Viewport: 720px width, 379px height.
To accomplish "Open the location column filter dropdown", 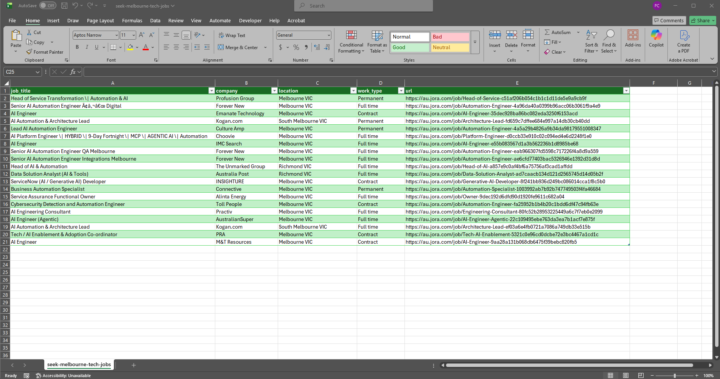I will coord(353,91).
